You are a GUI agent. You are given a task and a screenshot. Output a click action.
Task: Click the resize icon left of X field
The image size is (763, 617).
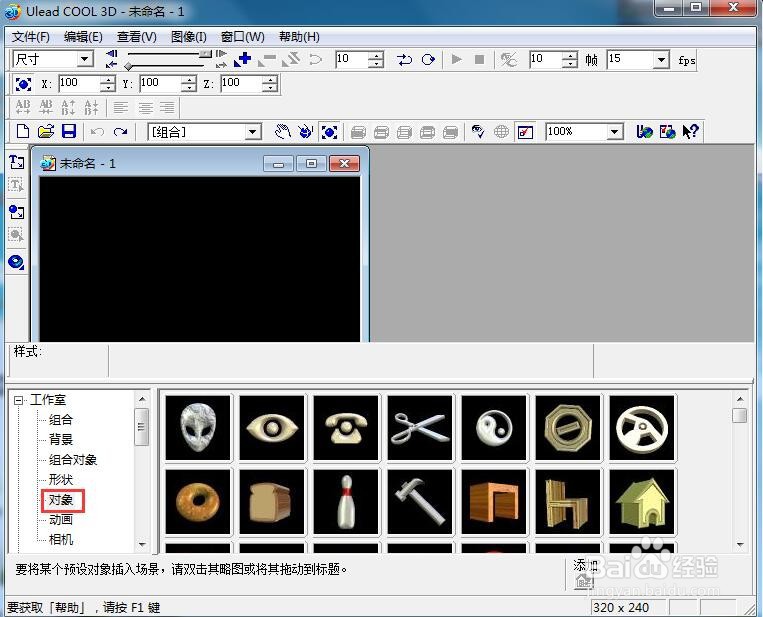[x=23, y=84]
